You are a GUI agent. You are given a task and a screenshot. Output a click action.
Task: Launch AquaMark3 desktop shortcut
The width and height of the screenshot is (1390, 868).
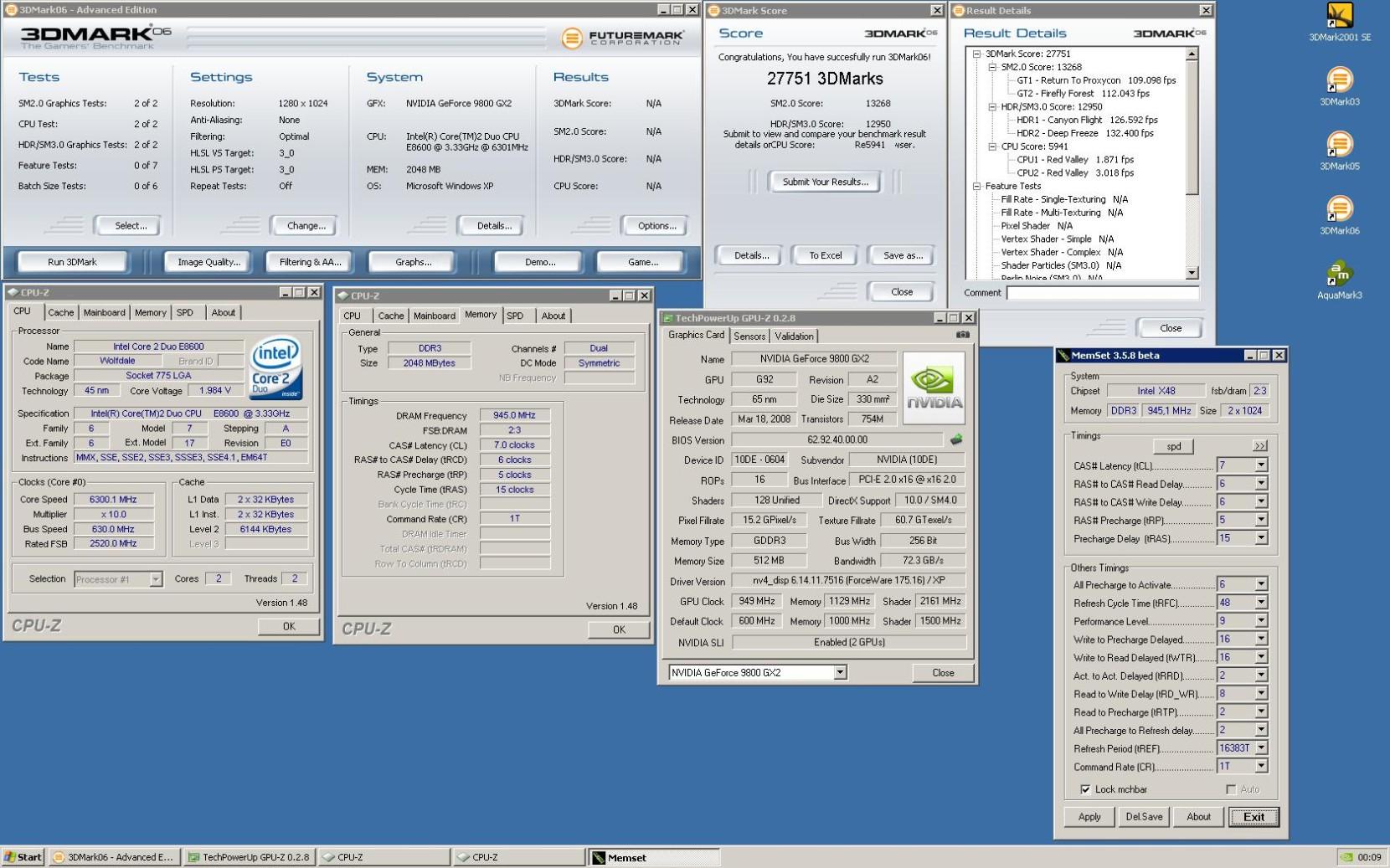pyautogui.click(x=1339, y=280)
